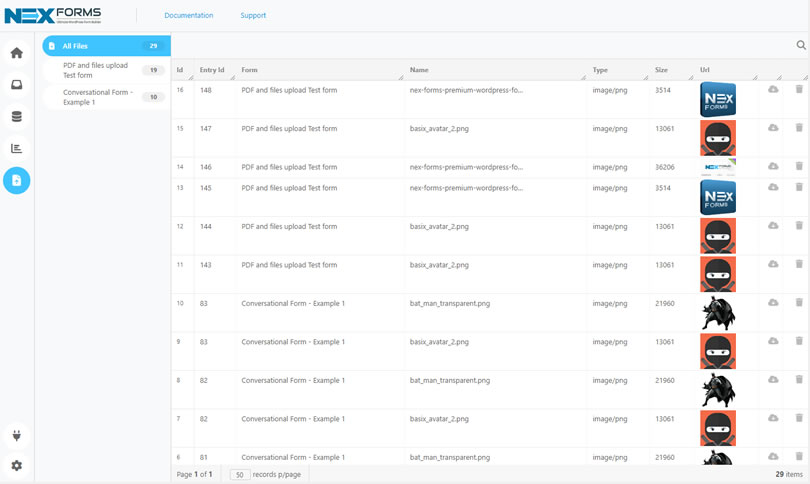The image size is (810, 484).
Task: Click the NEX Forms logo
Action: (53, 15)
